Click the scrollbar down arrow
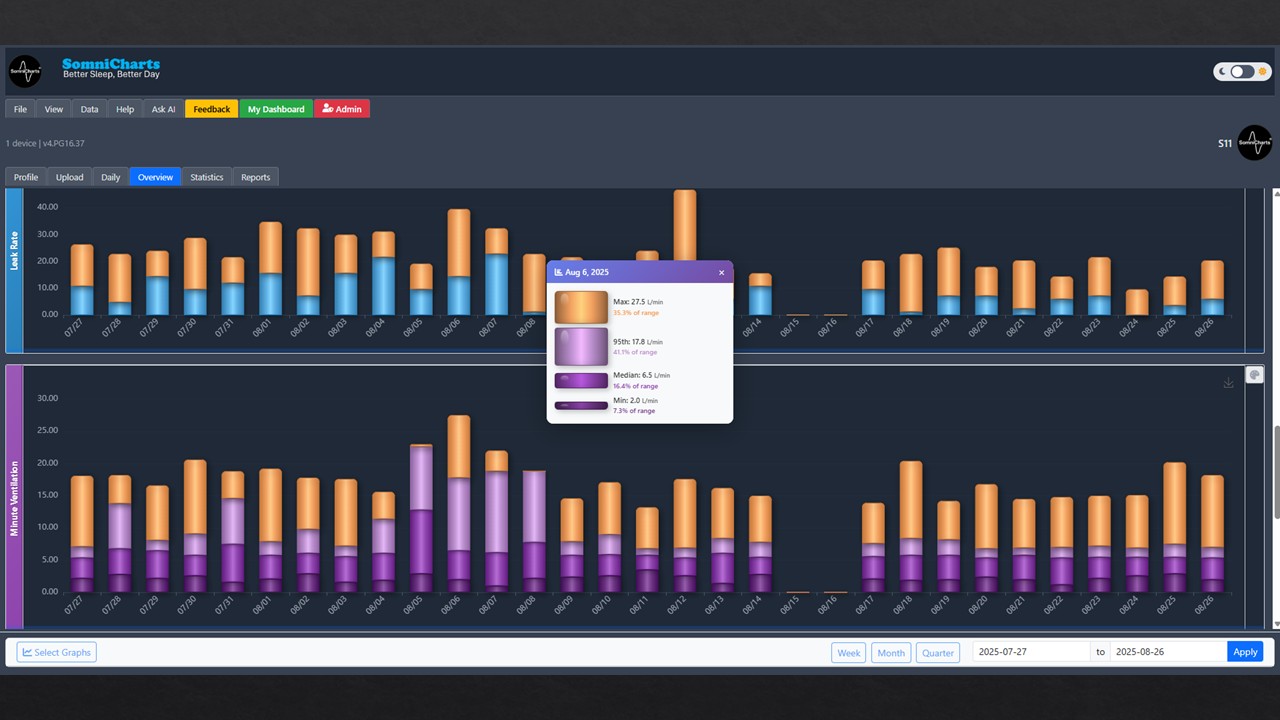 1275,623
